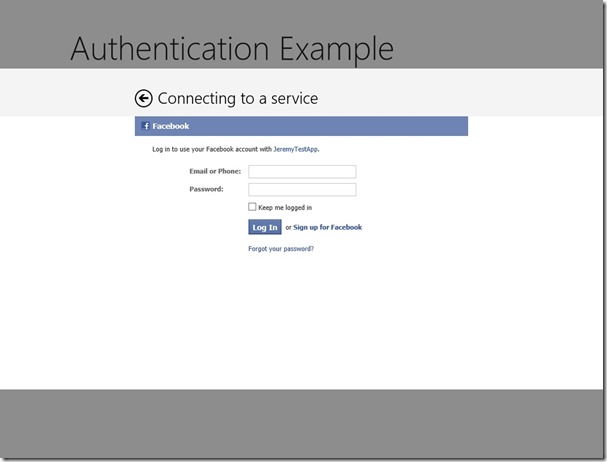Open the JeremyTestApp link
Viewport: 607px width, 462px height.
pos(296,149)
